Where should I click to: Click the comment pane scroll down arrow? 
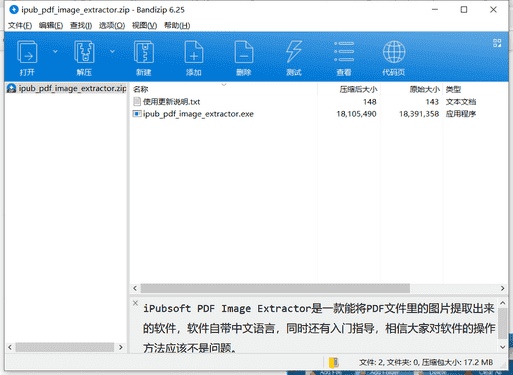(502, 347)
